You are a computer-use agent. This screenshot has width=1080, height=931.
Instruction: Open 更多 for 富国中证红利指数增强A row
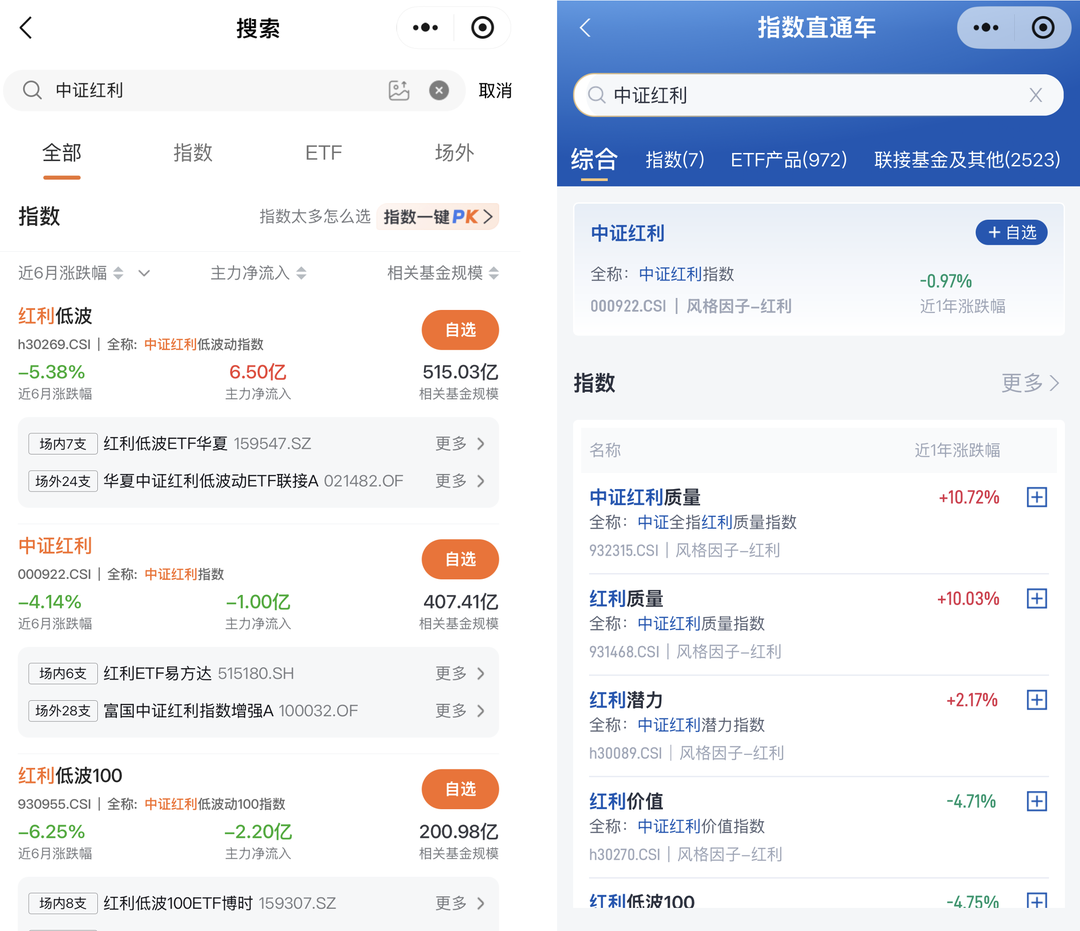(460, 710)
